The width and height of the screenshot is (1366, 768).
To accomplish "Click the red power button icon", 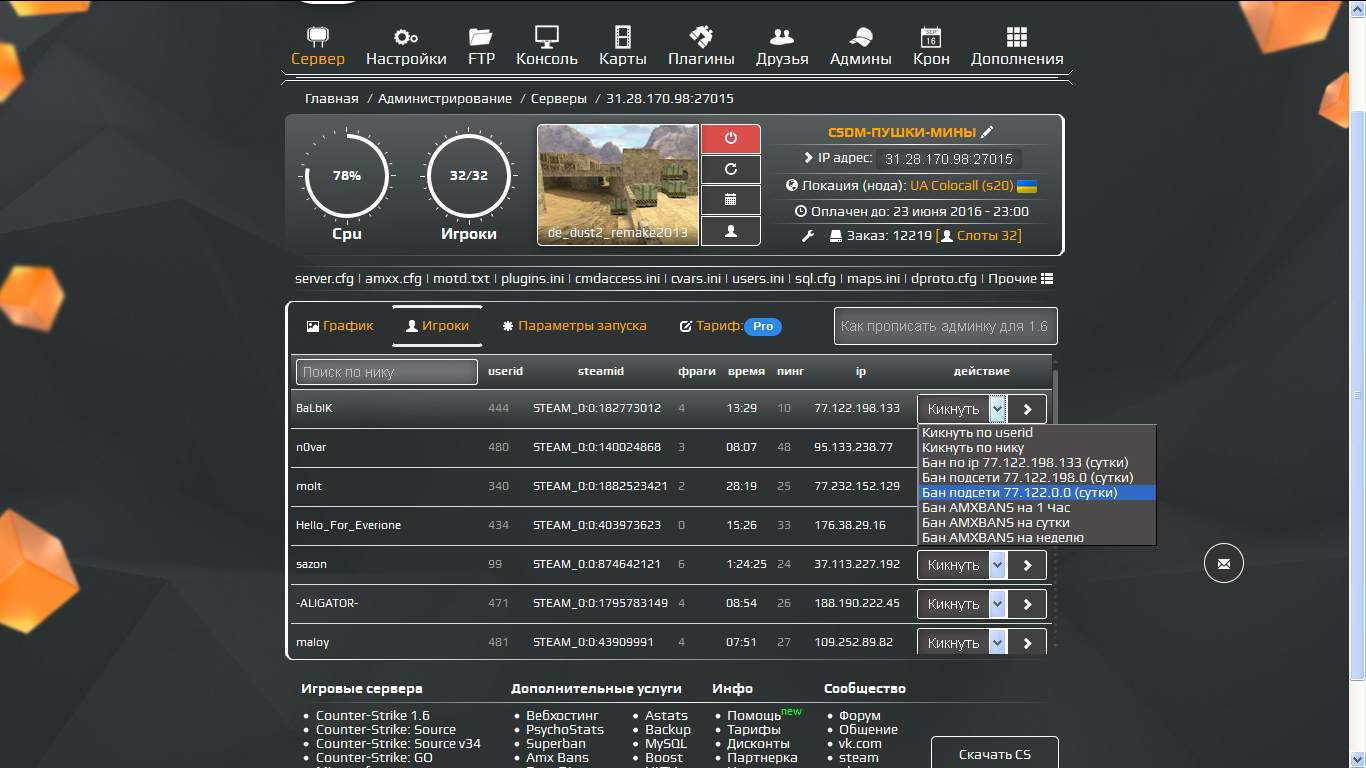I will tap(731, 139).
